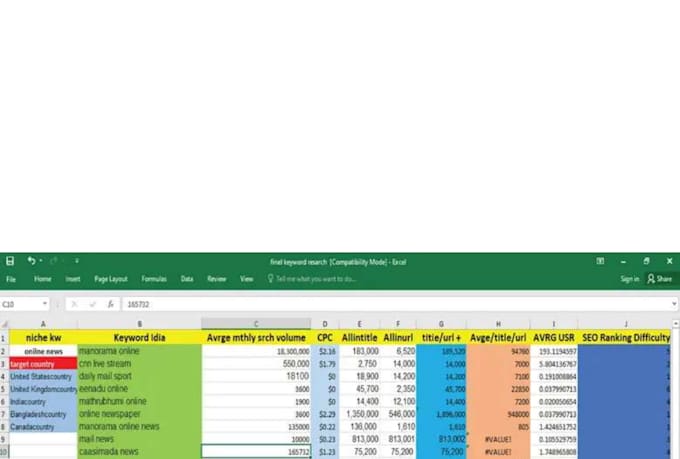The image size is (680, 459).
Task: Click the 550,000 search volume cell
Action: click(256, 364)
